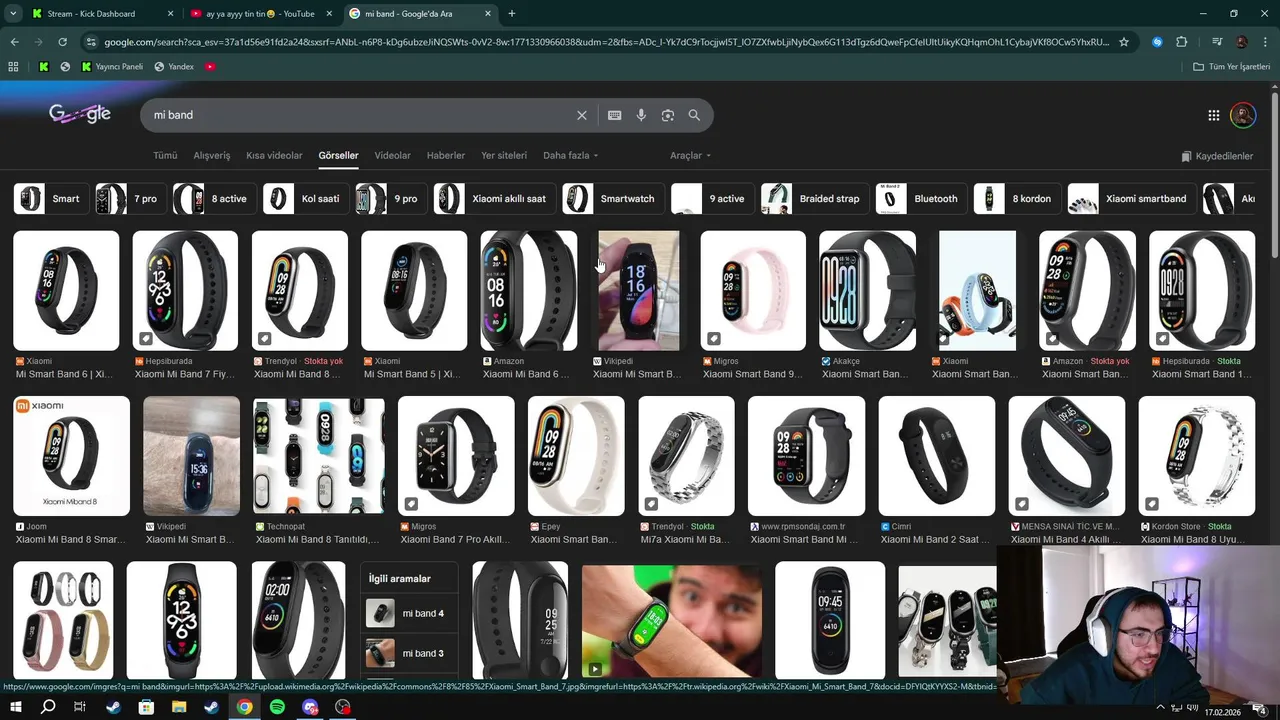Open the Chrome extensions puzzle icon

coord(1182,42)
